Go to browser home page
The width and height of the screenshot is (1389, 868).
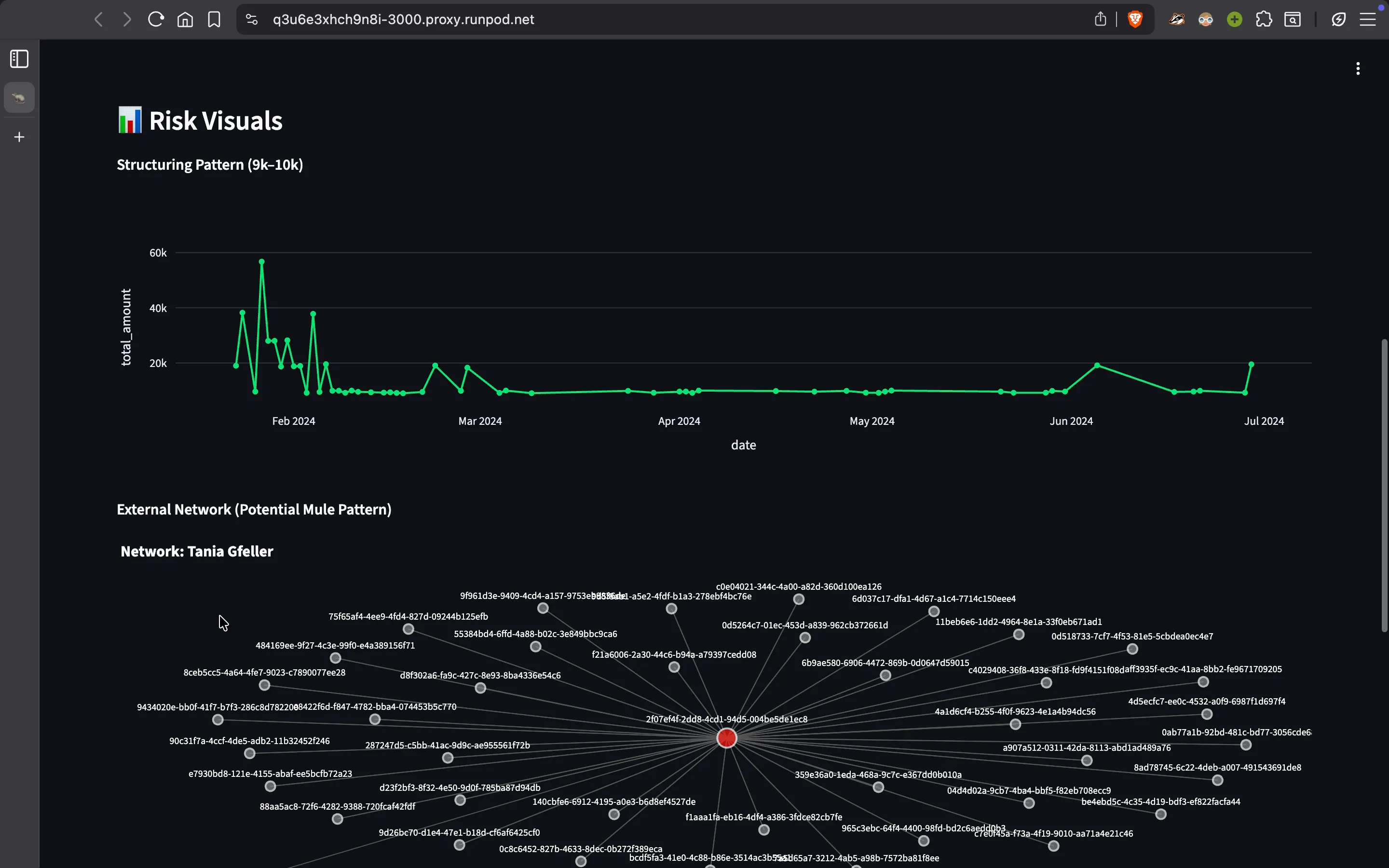[x=185, y=19]
